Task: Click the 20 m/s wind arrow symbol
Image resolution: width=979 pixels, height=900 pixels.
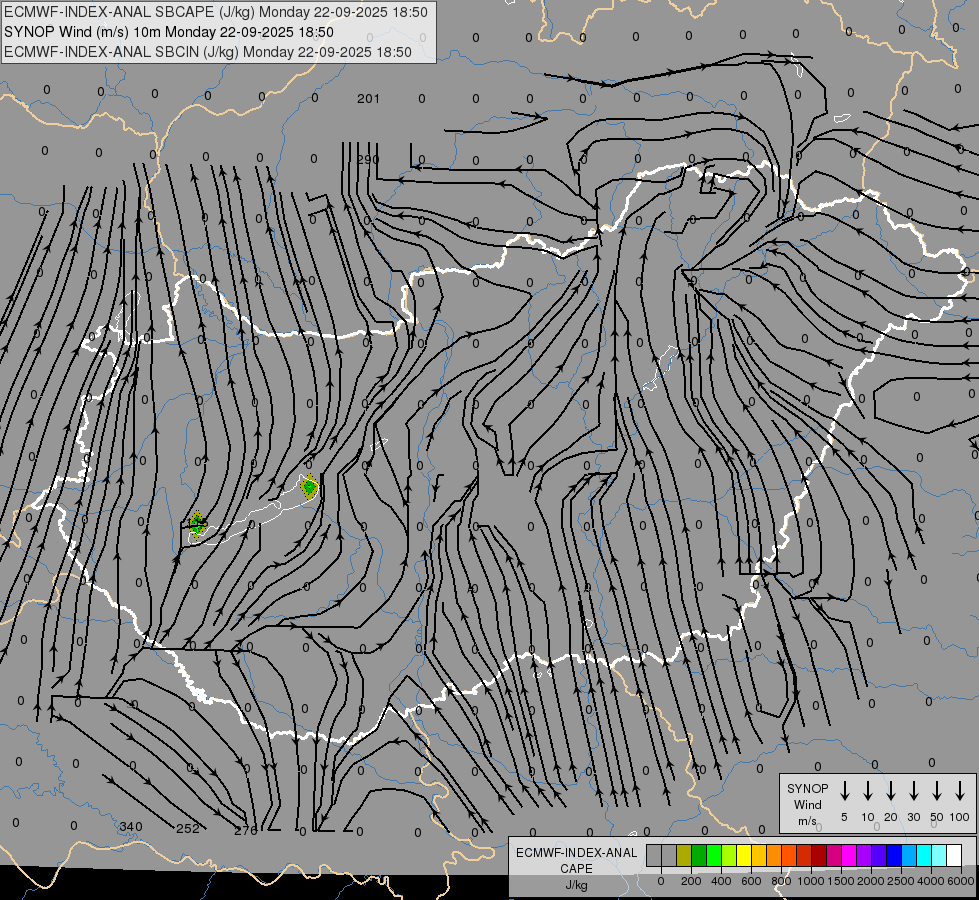Action: click(891, 791)
